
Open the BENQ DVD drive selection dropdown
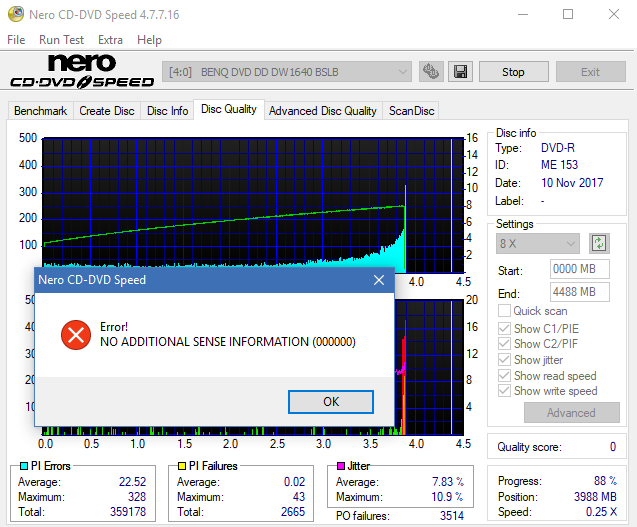pyautogui.click(x=287, y=72)
